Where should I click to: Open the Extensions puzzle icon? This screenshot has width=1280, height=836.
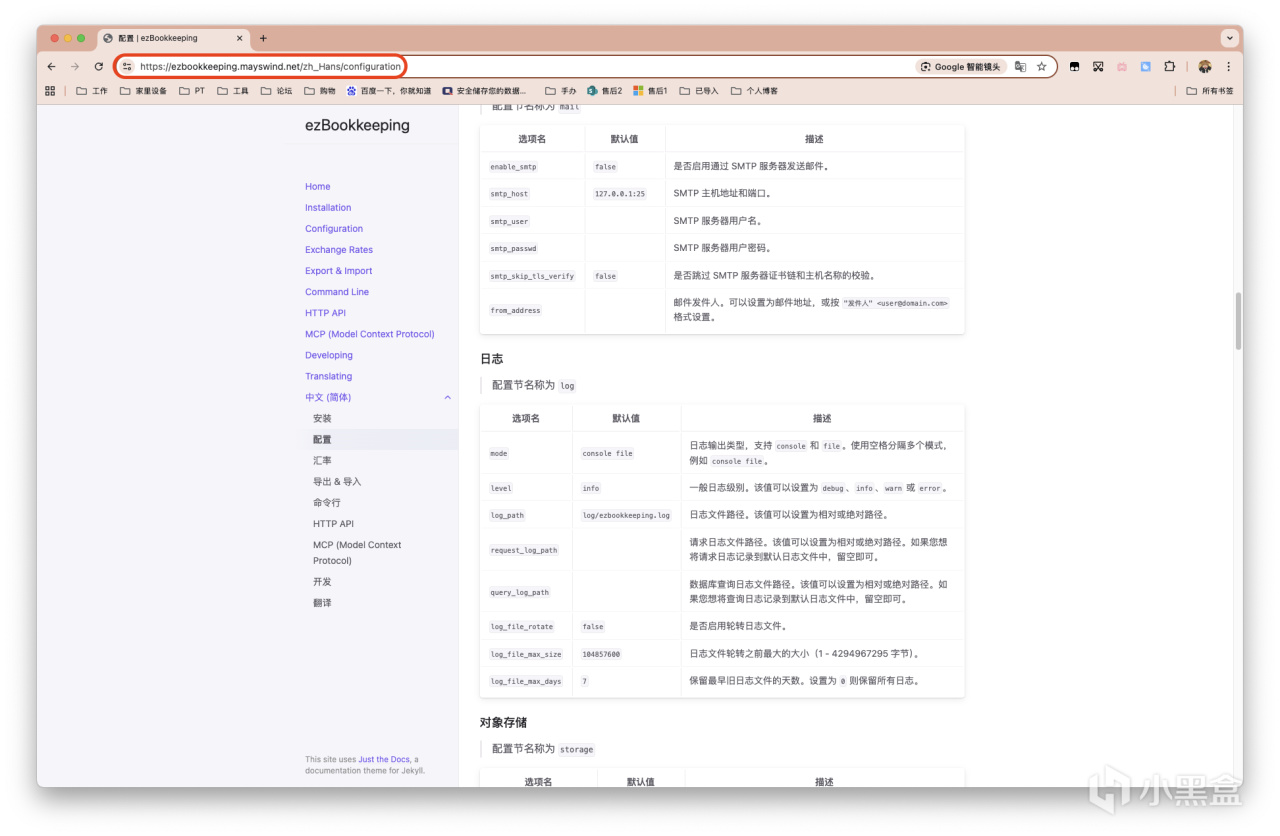click(1170, 67)
